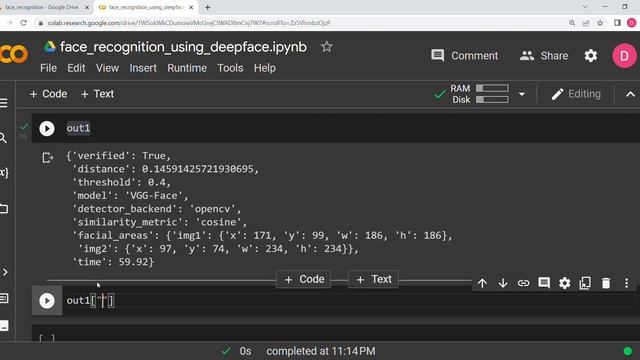Image resolution: width=640 pixels, height=360 pixels.
Task: Star the face_recognition_using_deepface notebook
Action: [x=327, y=47]
